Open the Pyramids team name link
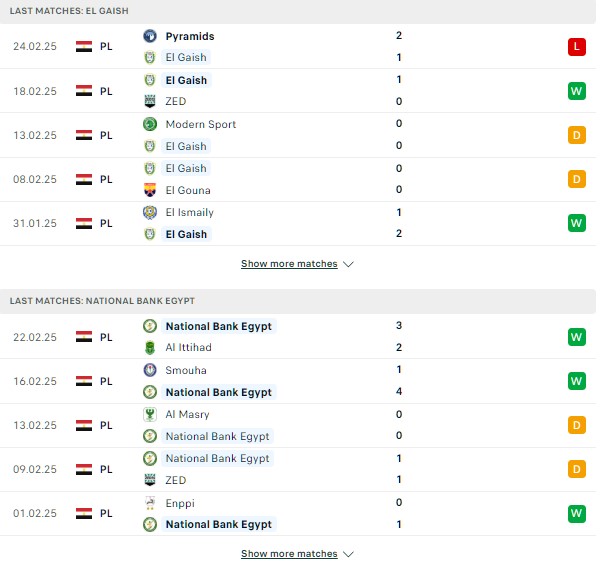The height and width of the screenshot is (571, 600). (x=190, y=36)
